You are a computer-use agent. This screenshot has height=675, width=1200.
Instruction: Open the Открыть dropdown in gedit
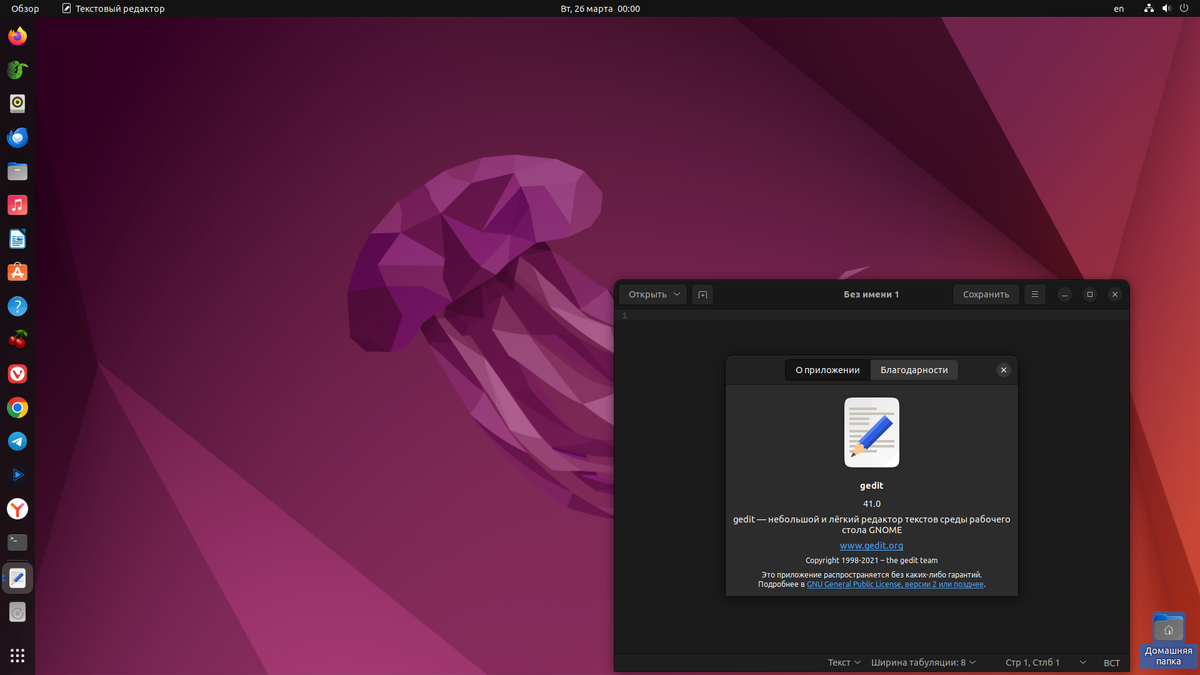pos(652,294)
